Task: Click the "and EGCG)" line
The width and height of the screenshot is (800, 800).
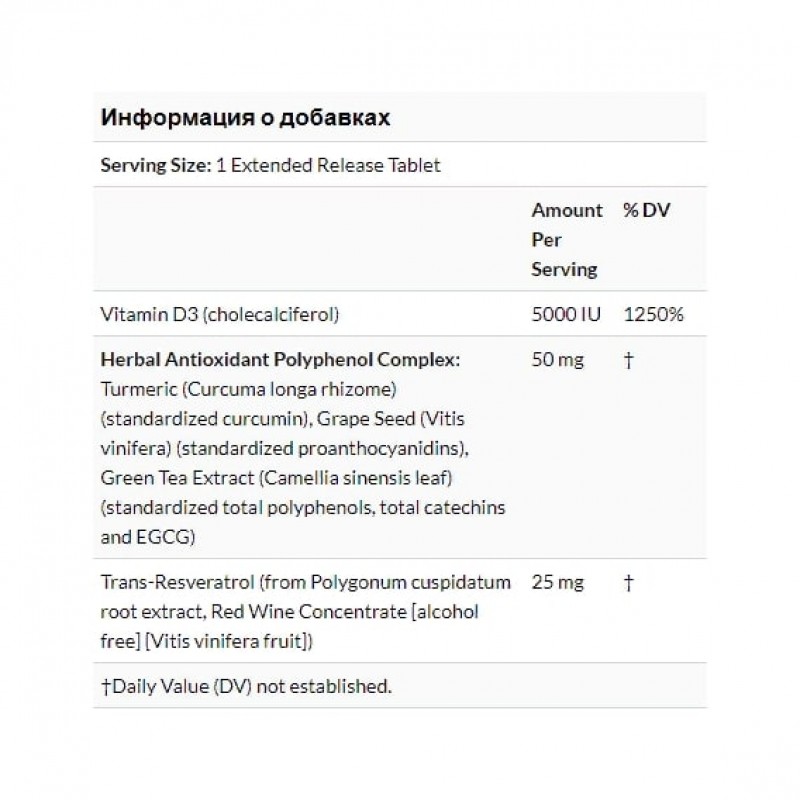Action: point(148,538)
